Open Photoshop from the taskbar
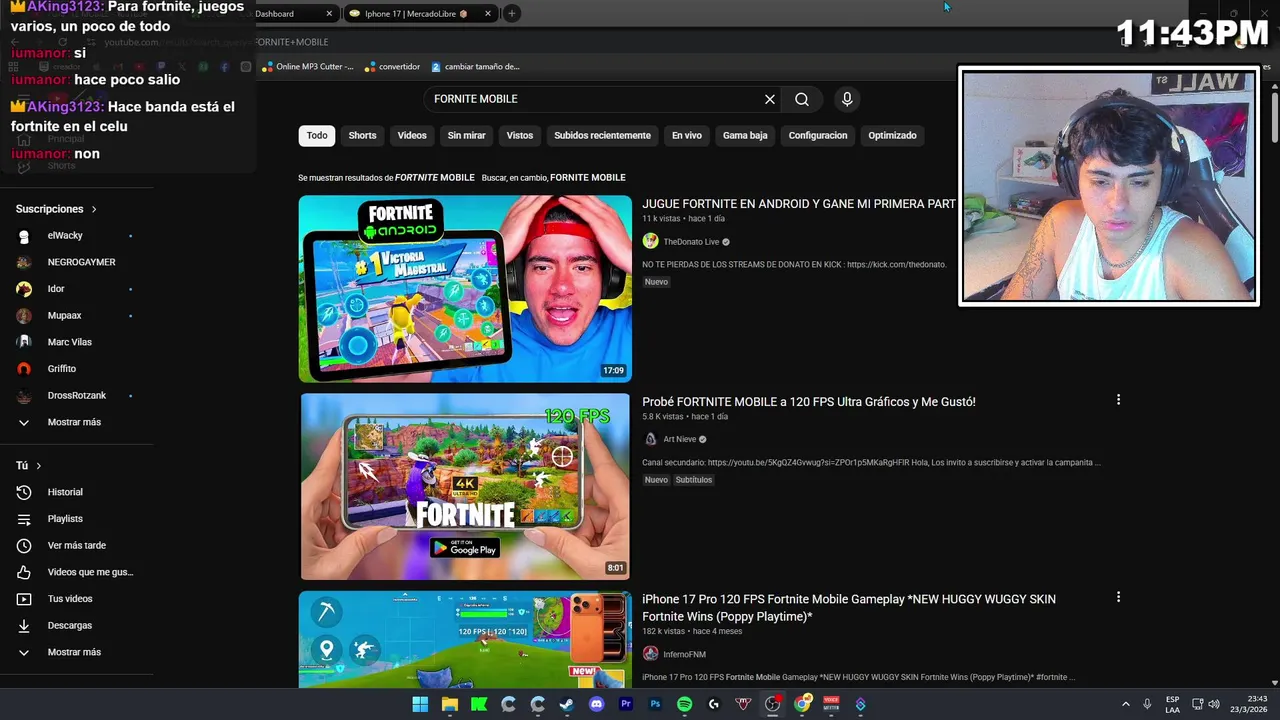 pos(655,704)
